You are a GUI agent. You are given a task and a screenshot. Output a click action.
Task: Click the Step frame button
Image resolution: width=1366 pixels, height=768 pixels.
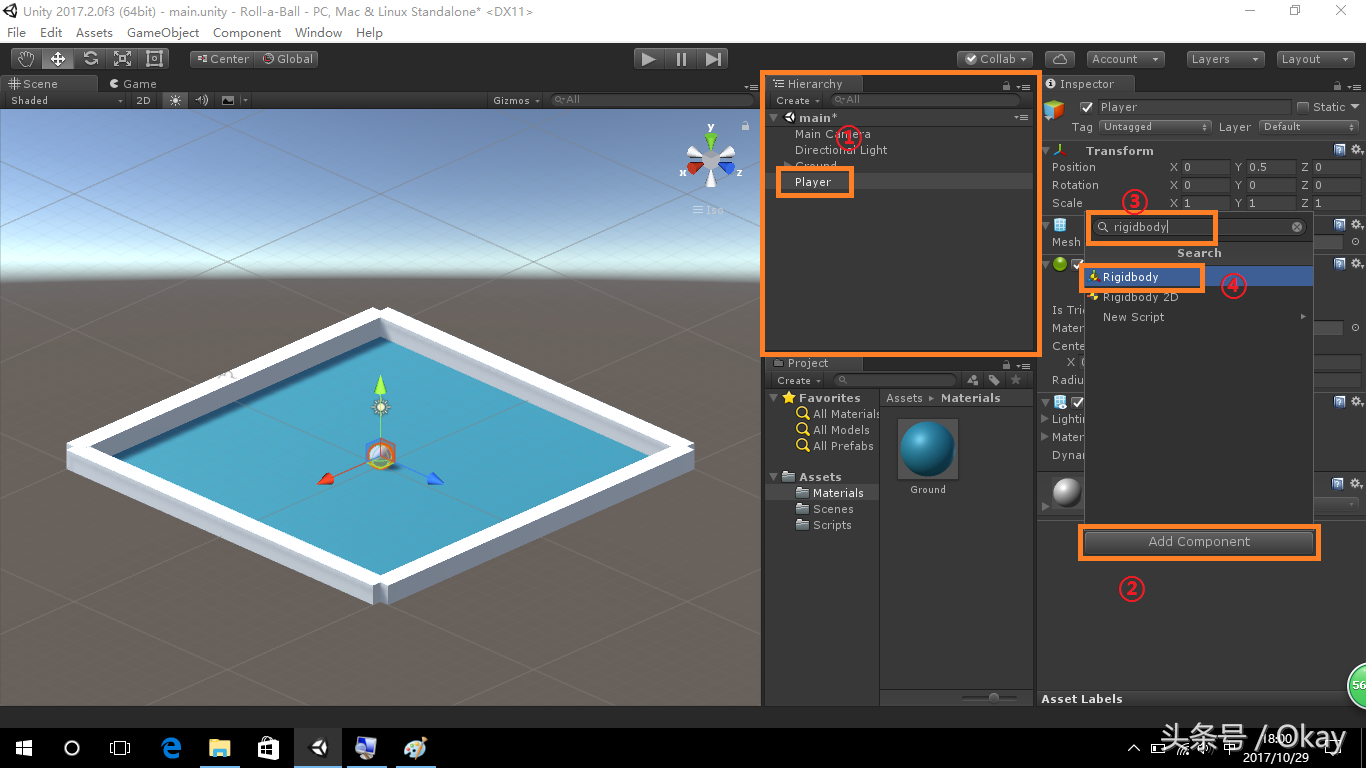(x=713, y=59)
